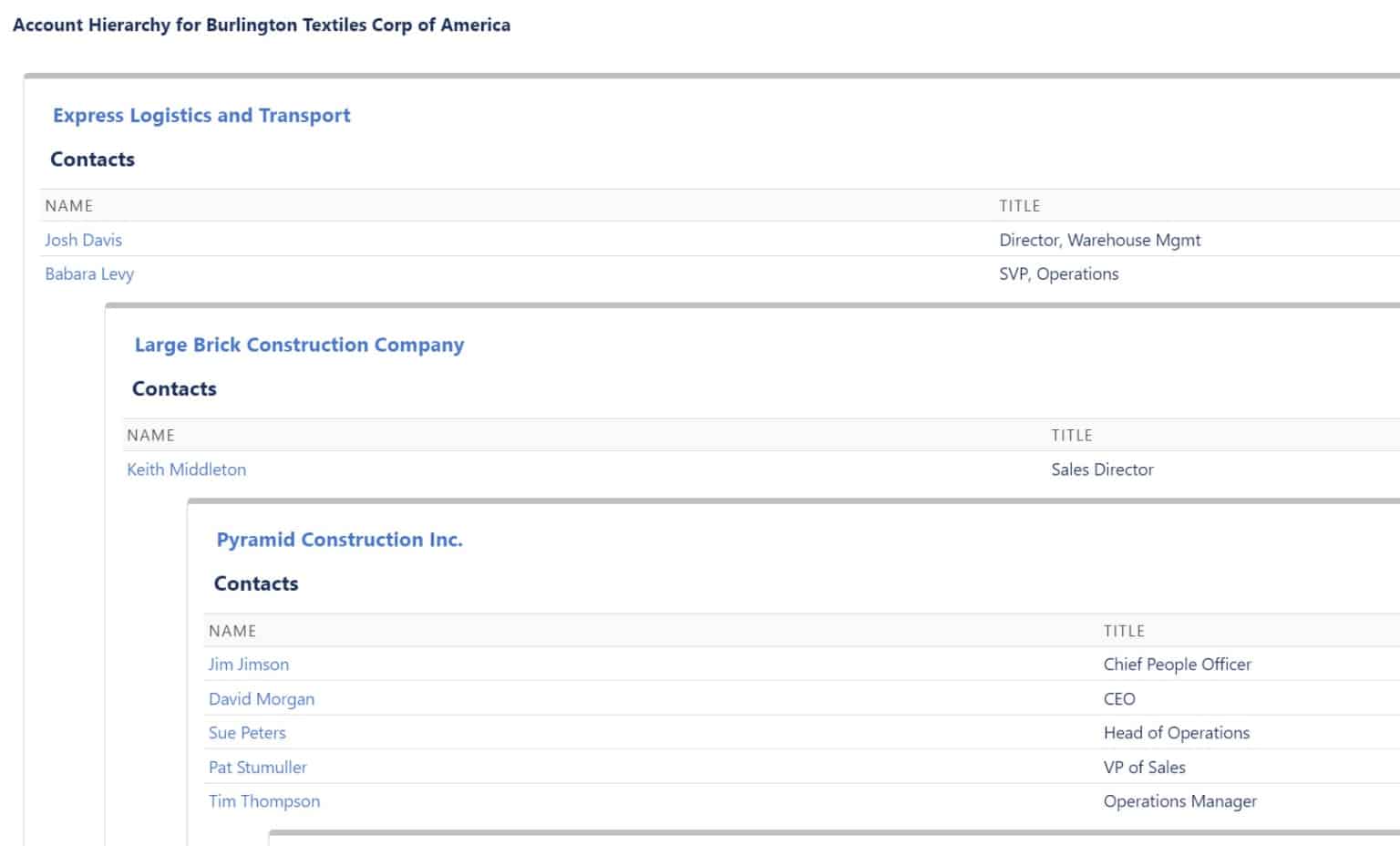This screenshot has height=846, width=1400.
Task: Click the "Director, Warehouse Mgmt" title cell
Action: click(1099, 240)
